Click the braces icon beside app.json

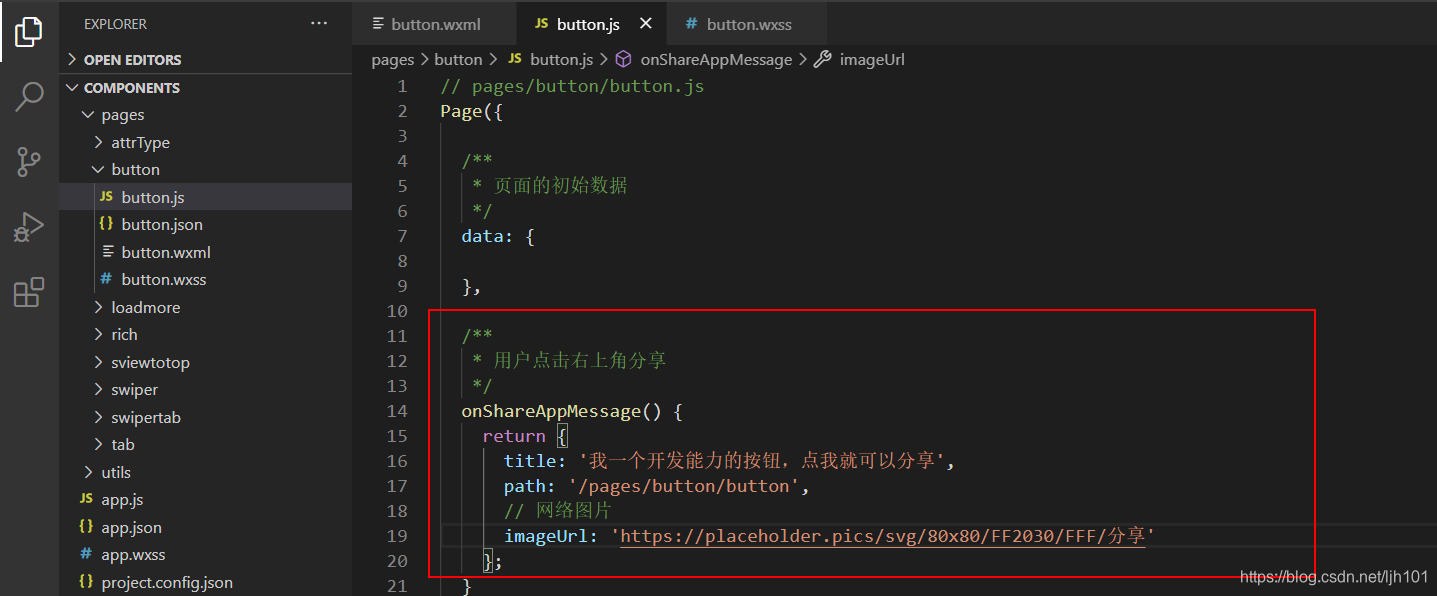coord(85,527)
